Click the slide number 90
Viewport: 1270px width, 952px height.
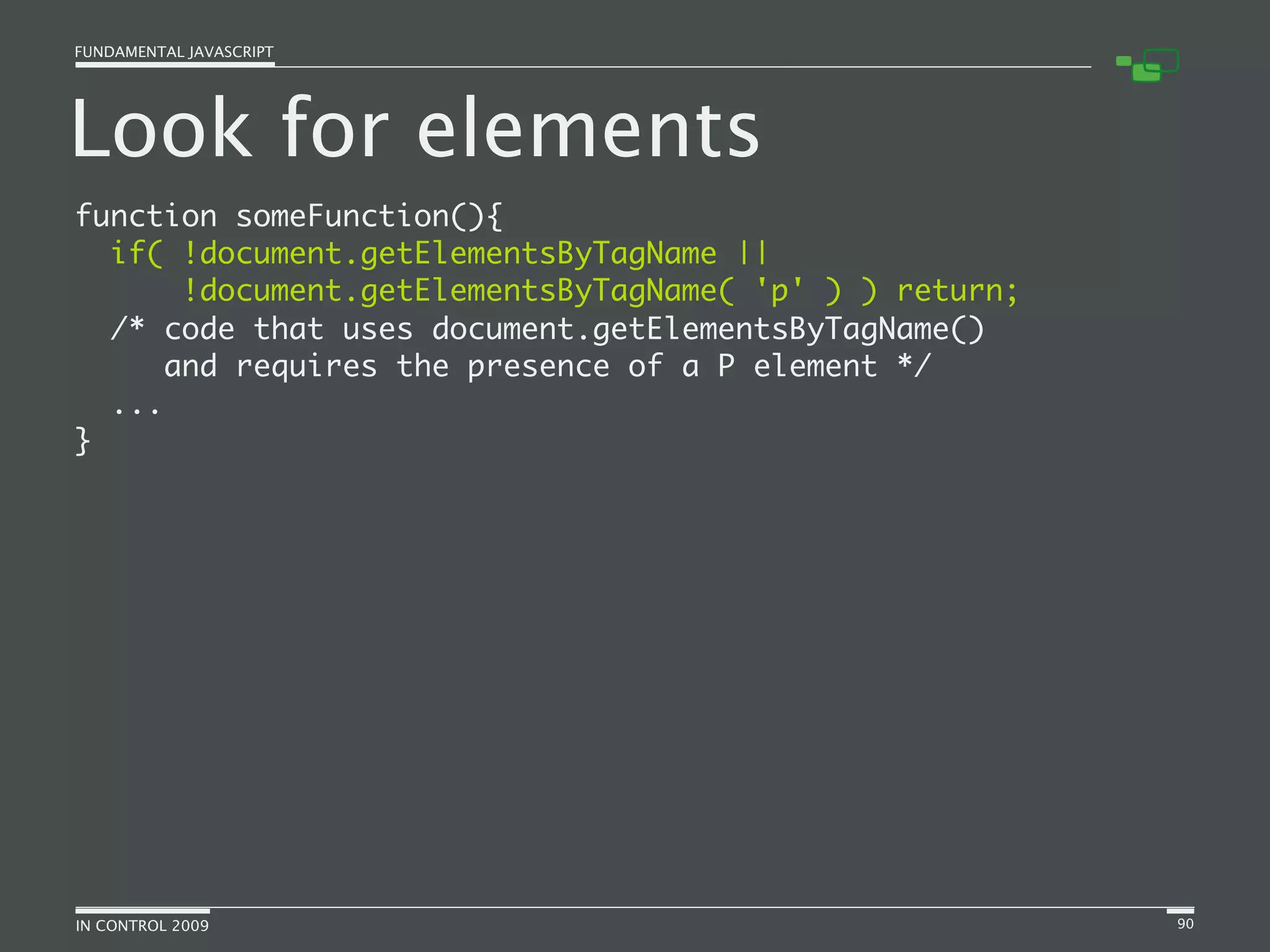coord(1185,923)
